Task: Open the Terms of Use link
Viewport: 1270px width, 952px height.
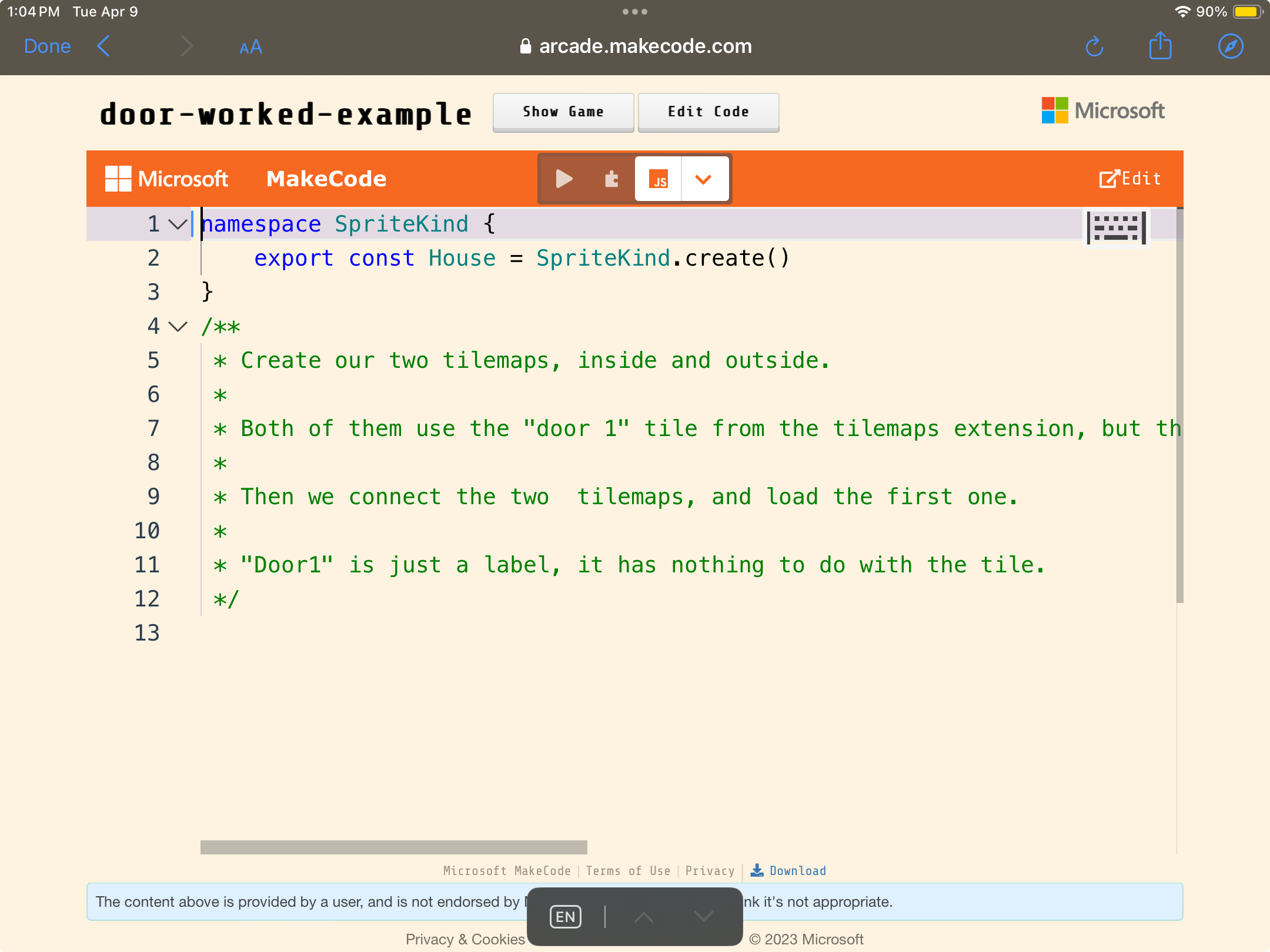Action: (628, 871)
